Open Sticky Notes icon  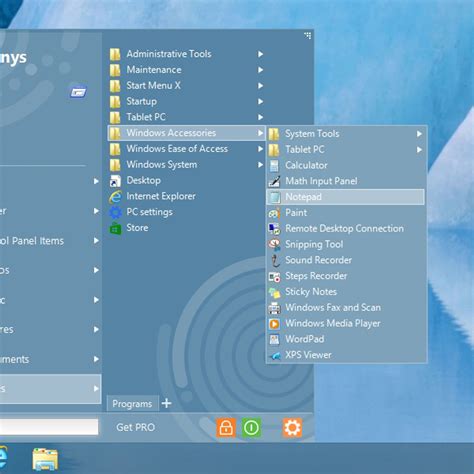pyautogui.click(x=274, y=292)
